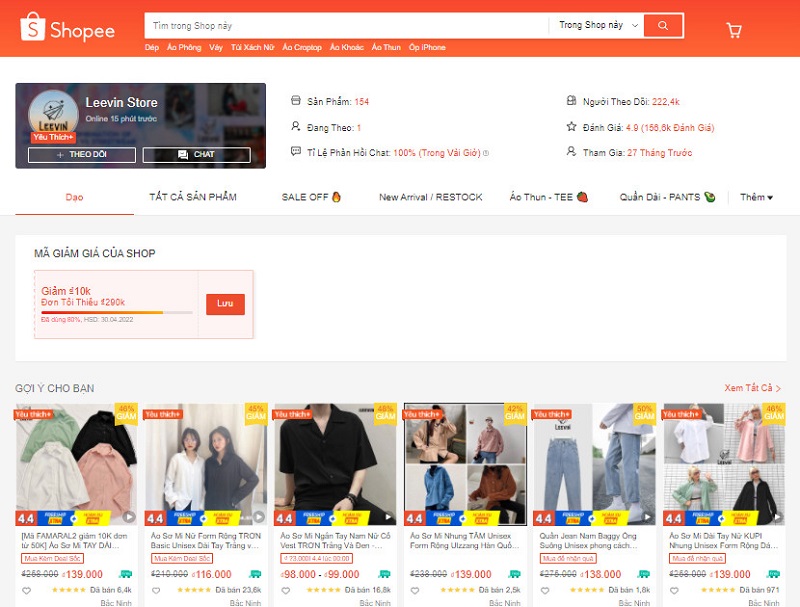Toggle heart on the black short-sleeve shirt
Viewport: 800px width, 607px height.
[284, 590]
